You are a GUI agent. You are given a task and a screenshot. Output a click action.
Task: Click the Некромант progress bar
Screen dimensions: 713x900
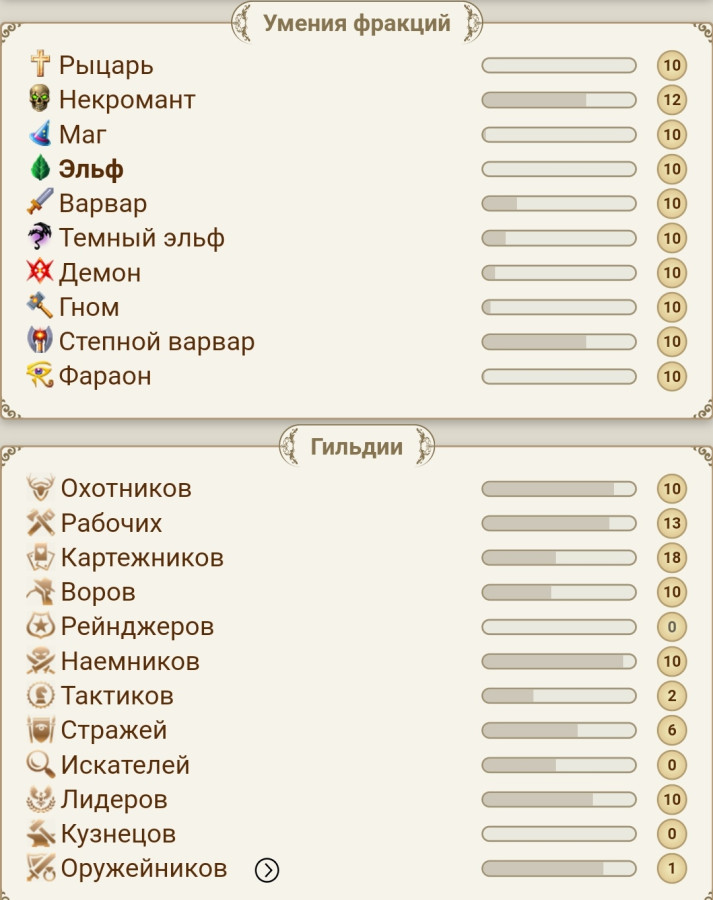pyautogui.click(x=559, y=100)
